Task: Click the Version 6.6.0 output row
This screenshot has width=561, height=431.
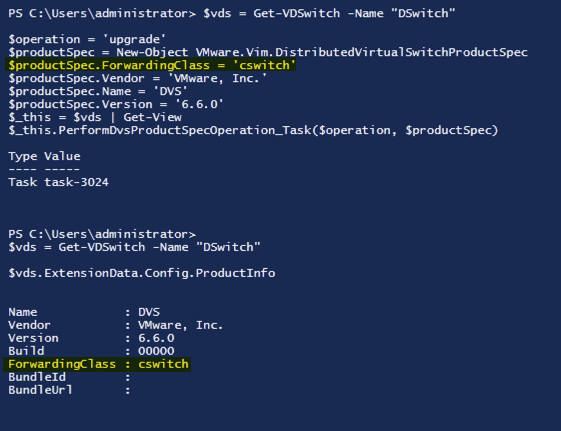Action: point(91,338)
